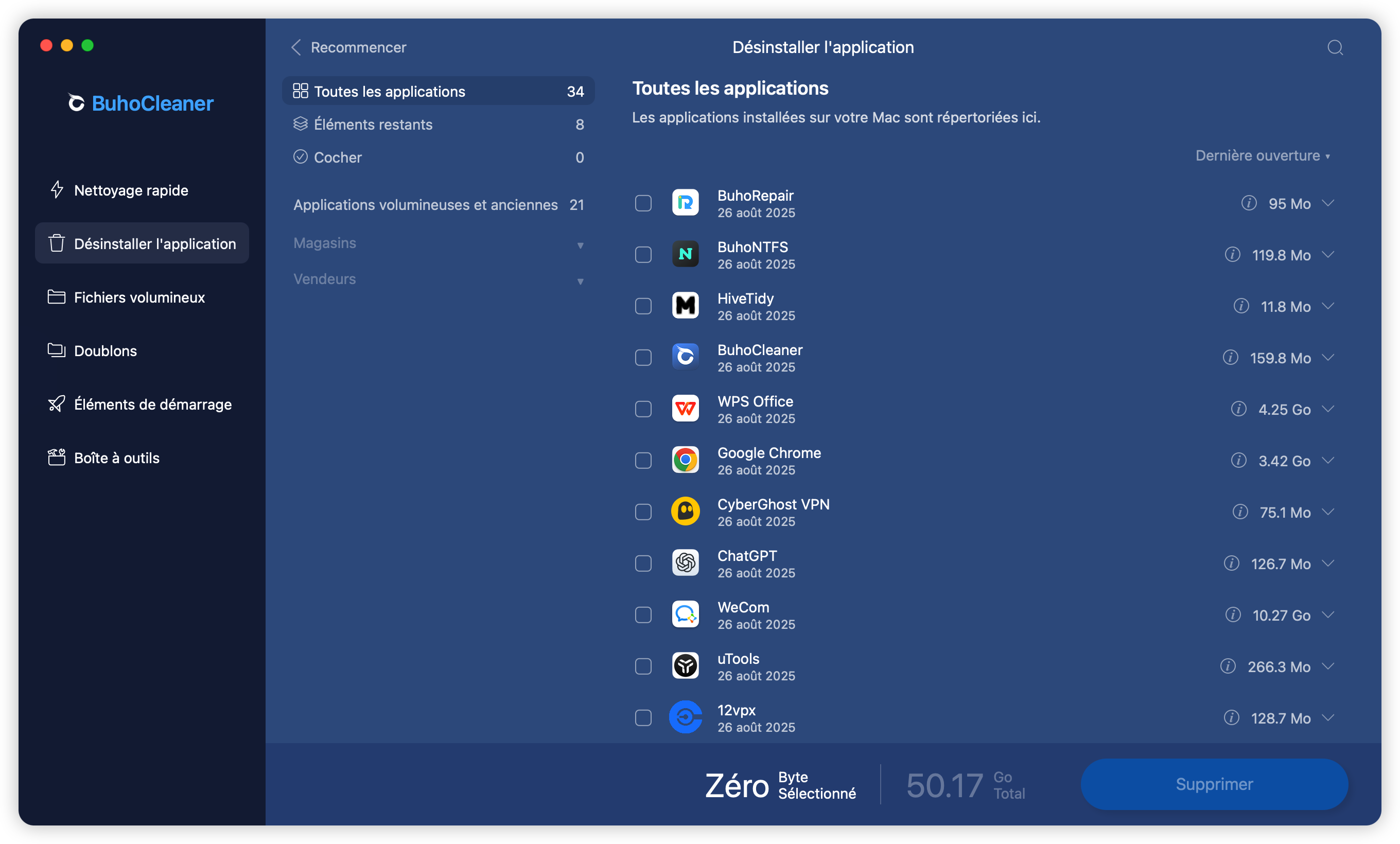Tick the BuhoCleaner checkbox

tap(643, 357)
